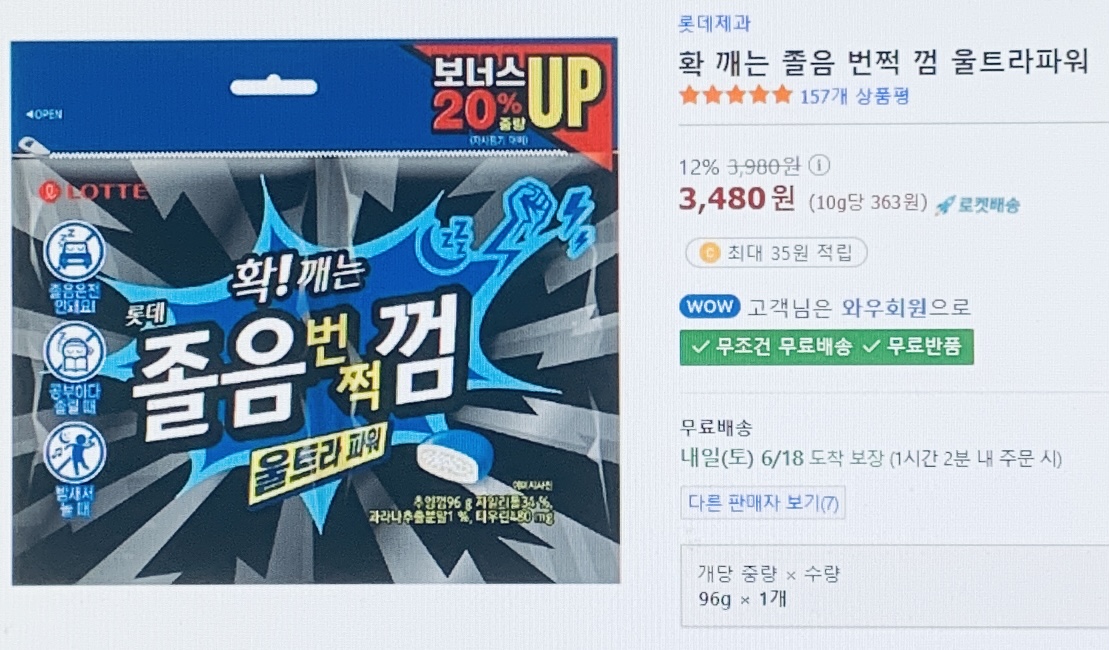Click the 무조건 무료배송 checkmark label
Screen dimensions: 1109x650
772,347
